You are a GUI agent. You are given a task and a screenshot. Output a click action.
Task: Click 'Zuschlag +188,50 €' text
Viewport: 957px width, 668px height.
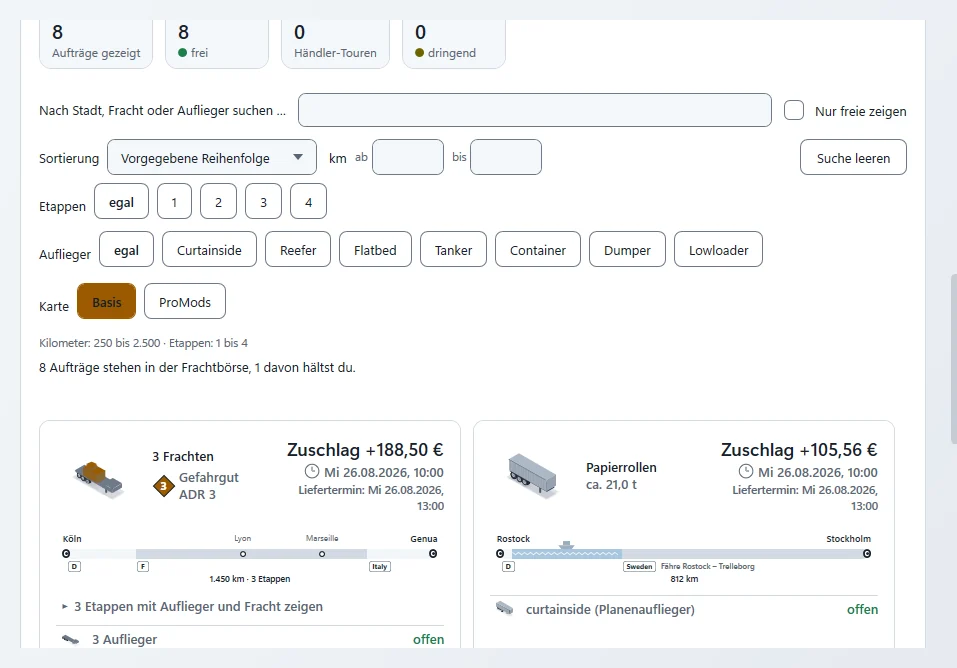tap(365, 450)
